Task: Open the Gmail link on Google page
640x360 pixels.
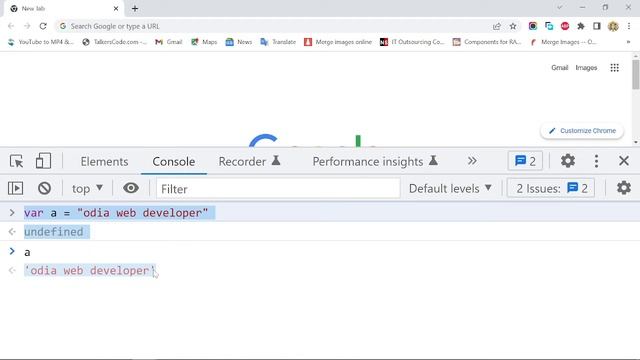Action: 560,68
